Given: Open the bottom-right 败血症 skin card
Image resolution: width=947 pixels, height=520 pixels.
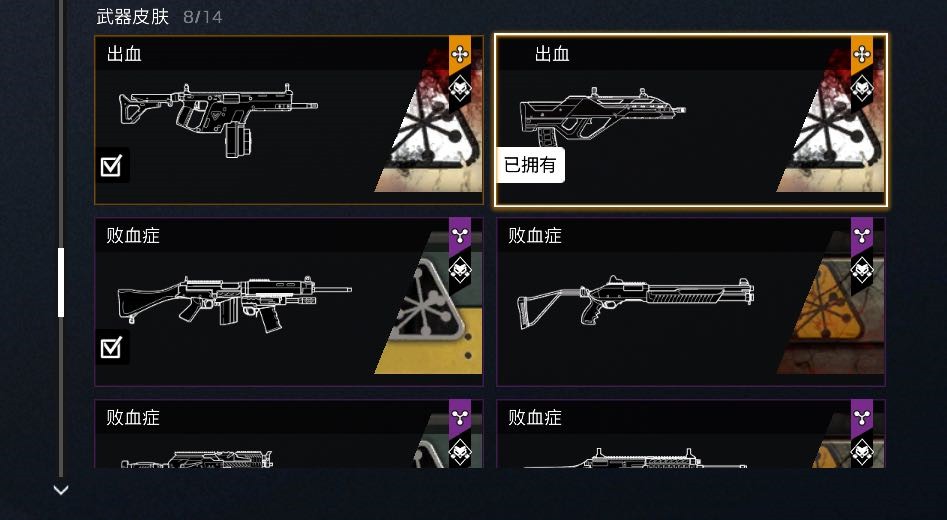Looking at the screenshot, I should pyautogui.click(x=691, y=434).
